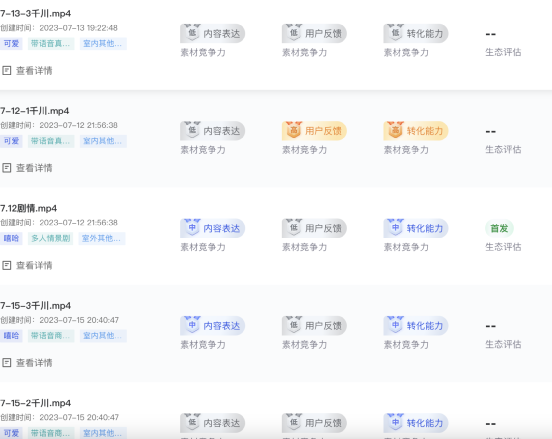Click low 内容表达 badge in 7-12-1千川.mp4 row
Screen dimensions: 552x439
[212, 131]
